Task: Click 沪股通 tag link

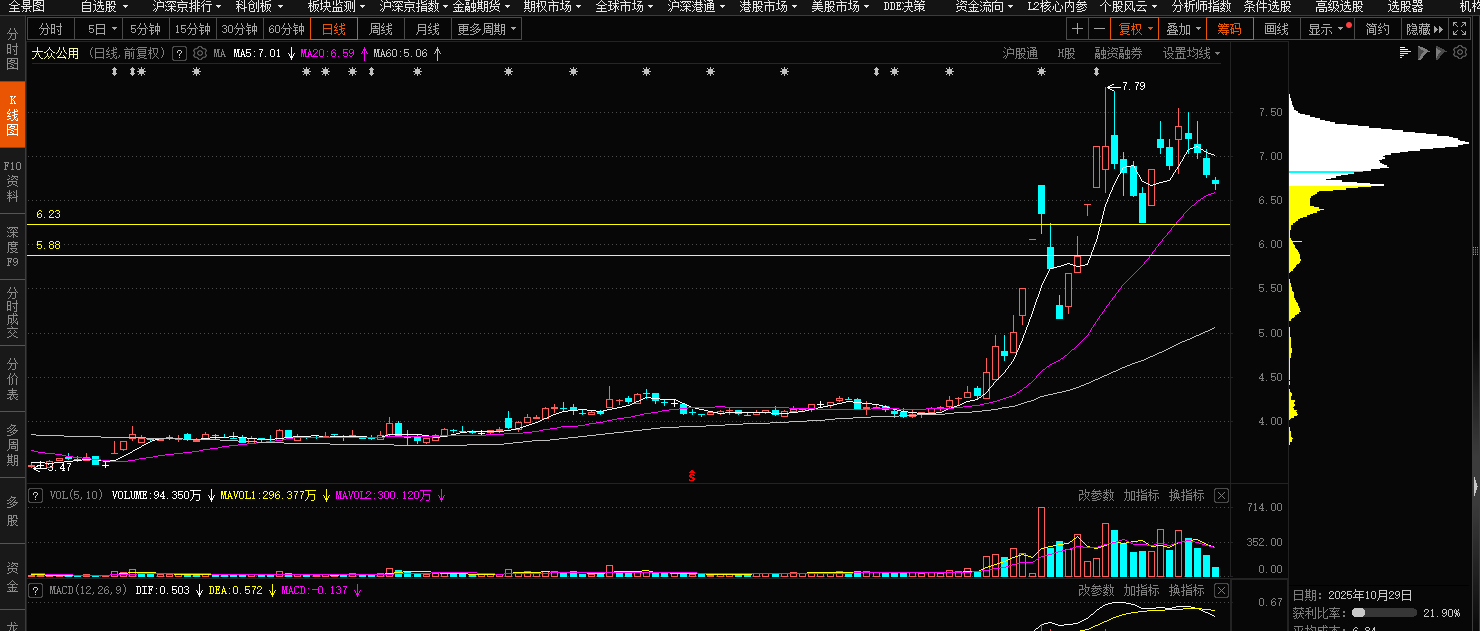Action: 1020,53
